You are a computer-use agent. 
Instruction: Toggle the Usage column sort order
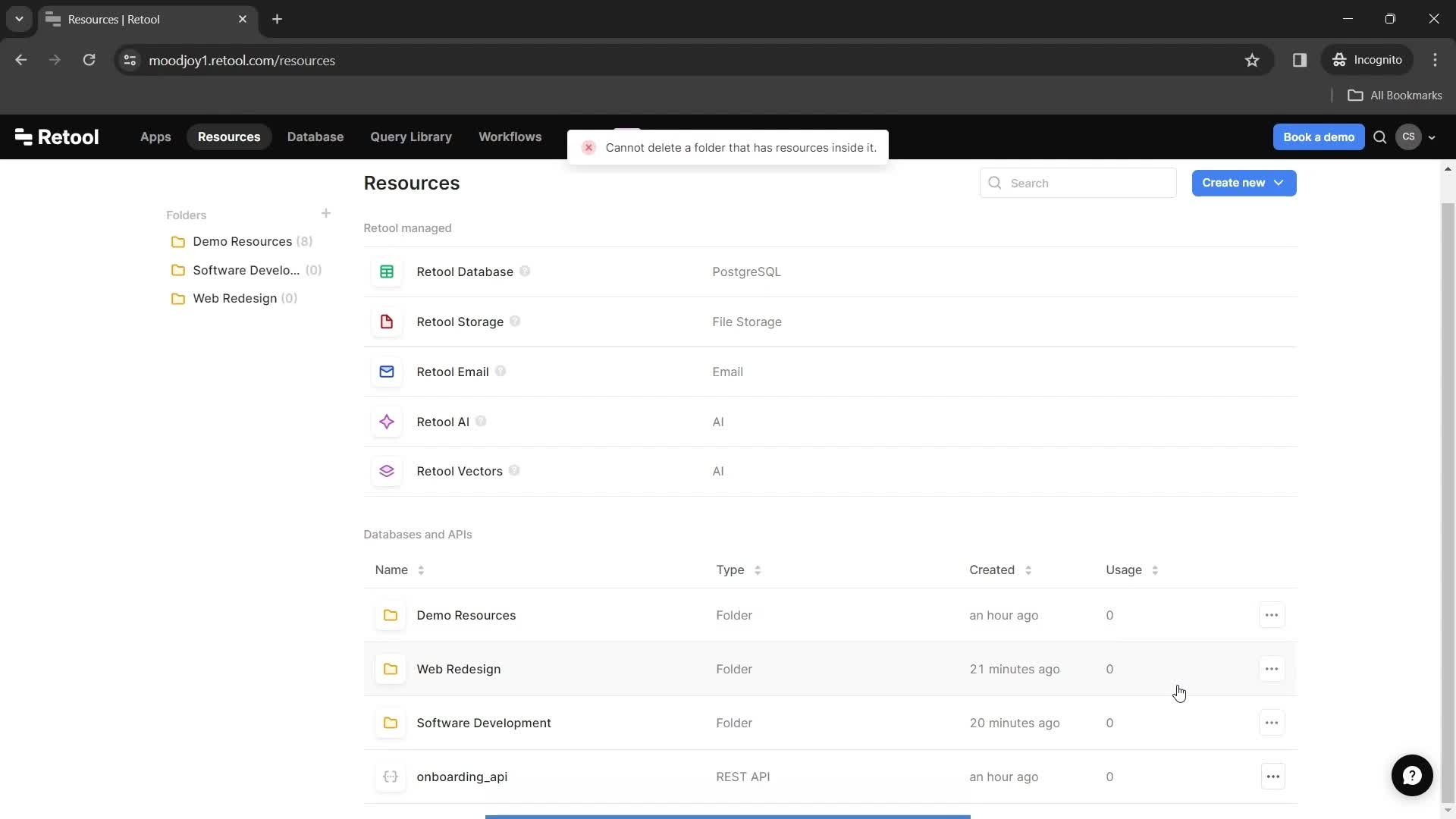pos(1155,569)
